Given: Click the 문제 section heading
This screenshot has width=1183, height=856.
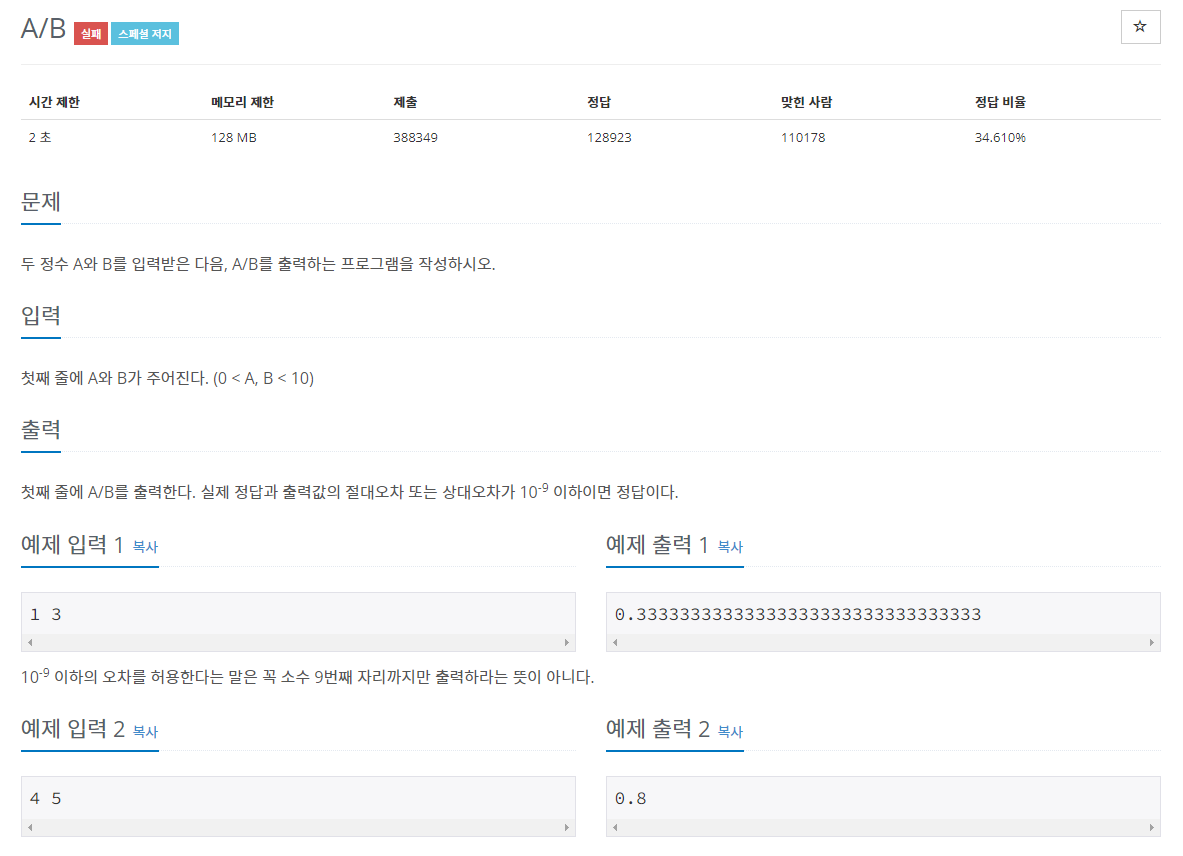Looking at the screenshot, I should tap(41, 202).
